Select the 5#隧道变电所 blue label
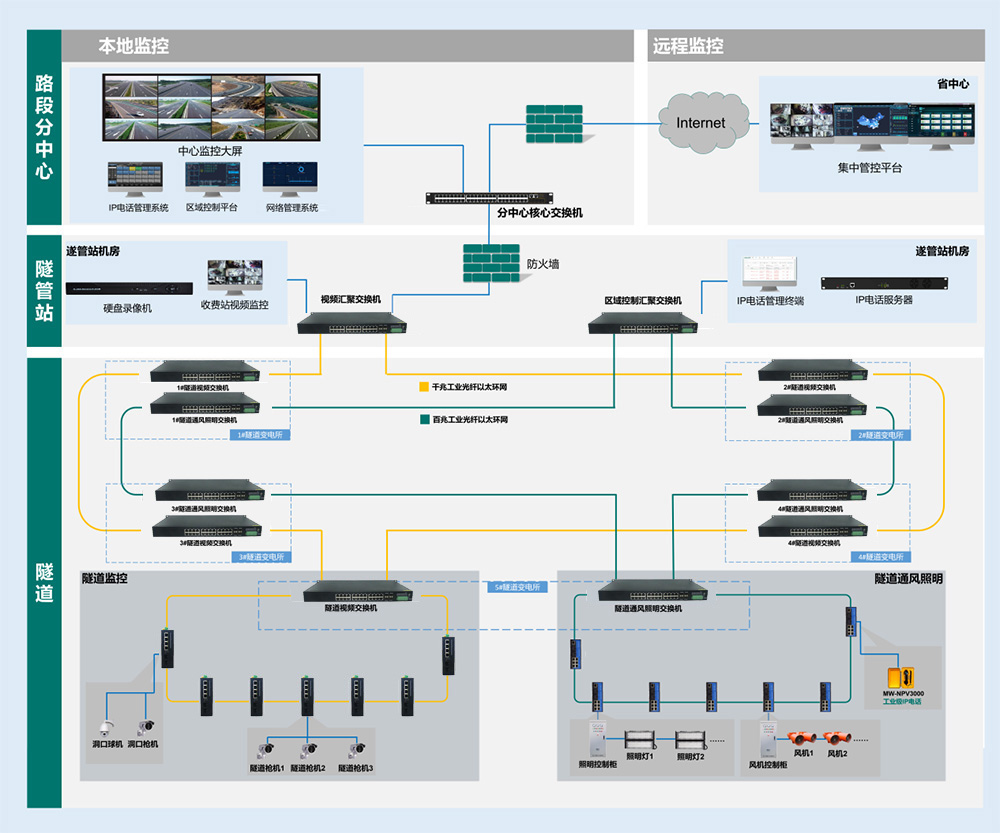 coord(517,587)
